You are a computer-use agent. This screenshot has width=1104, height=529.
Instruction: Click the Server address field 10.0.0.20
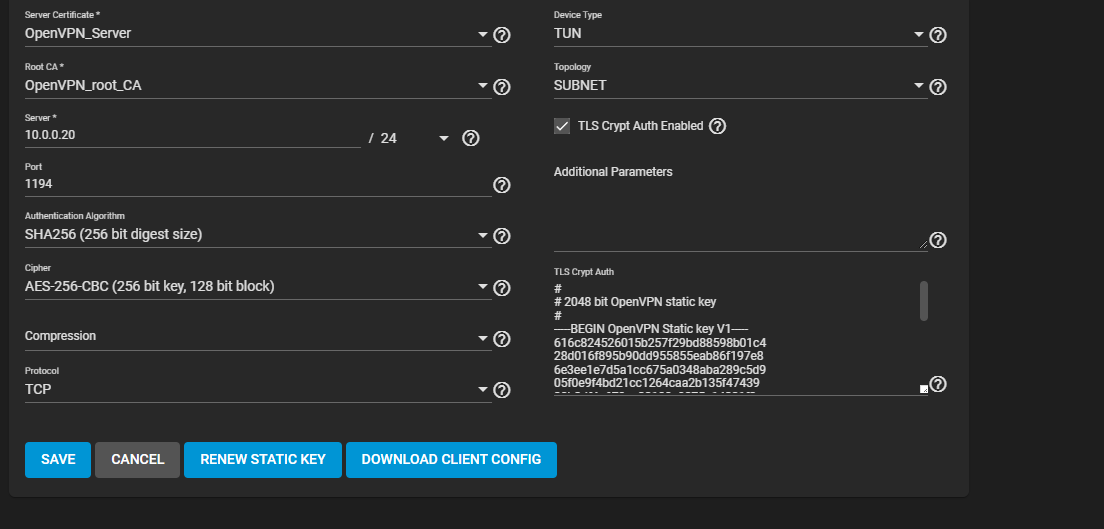click(x=192, y=135)
